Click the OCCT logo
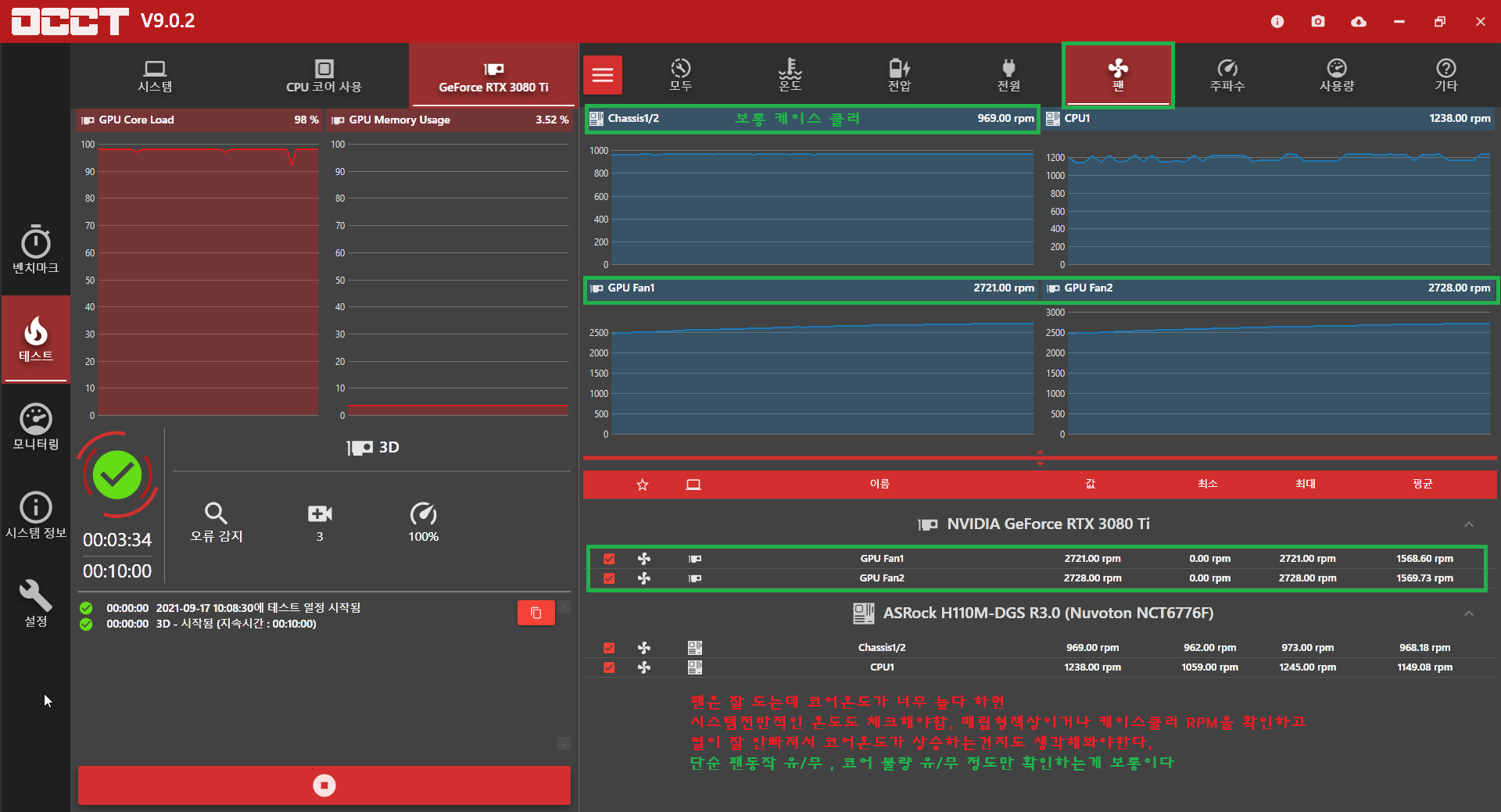 tap(70, 21)
